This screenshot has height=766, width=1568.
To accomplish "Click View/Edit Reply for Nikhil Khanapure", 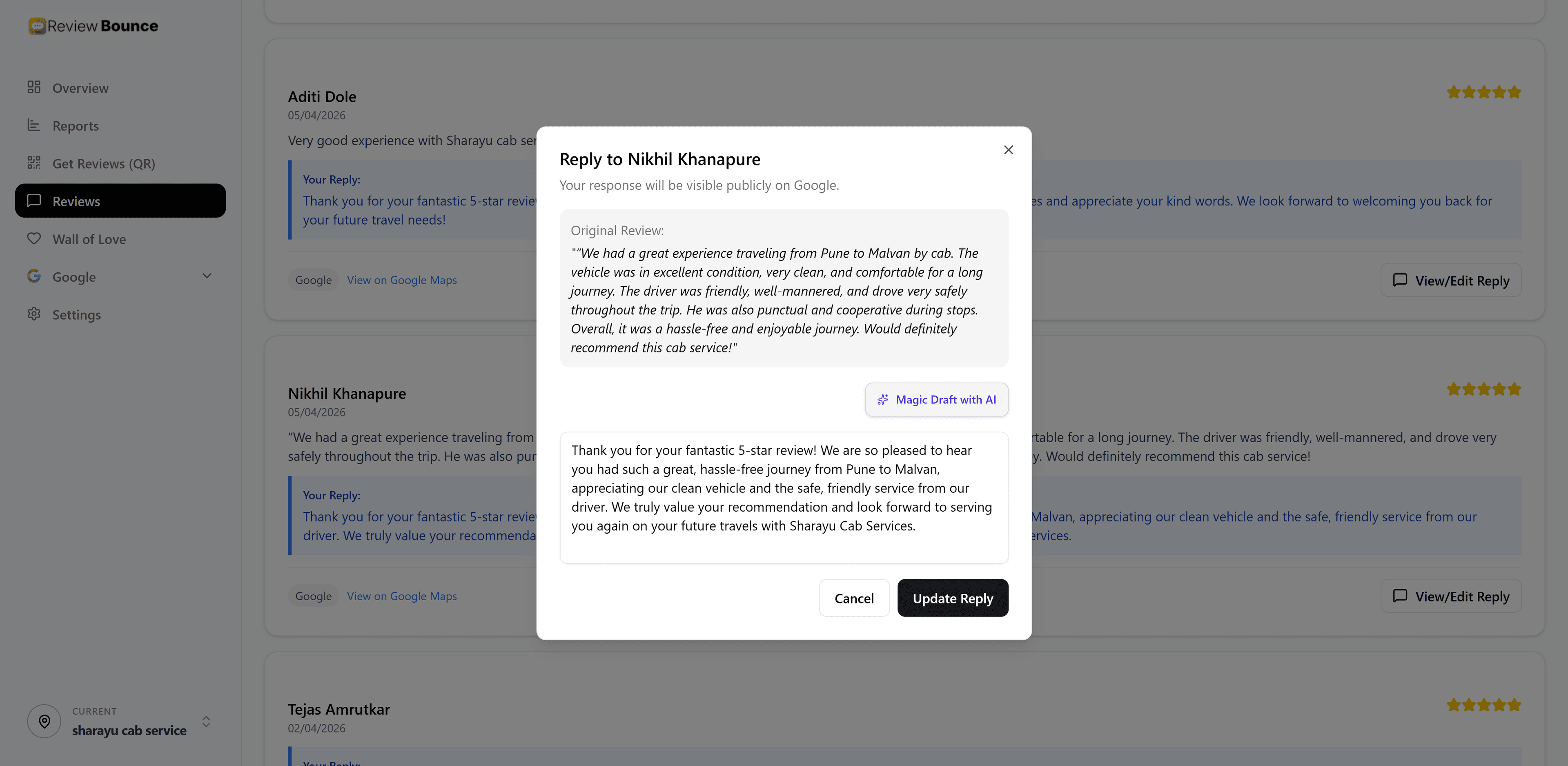I will point(1450,595).
